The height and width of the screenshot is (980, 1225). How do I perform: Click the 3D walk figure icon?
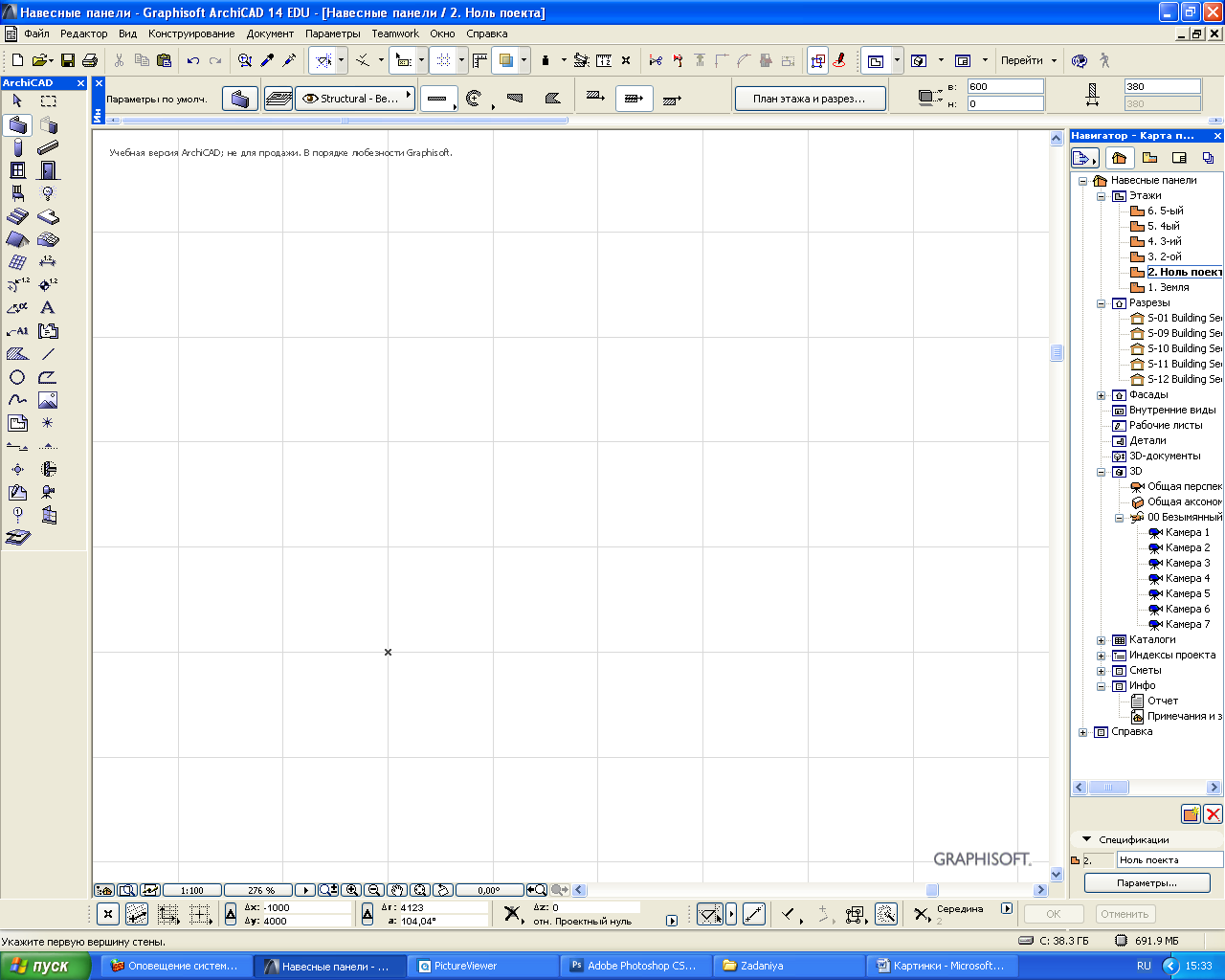click(1104, 60)
